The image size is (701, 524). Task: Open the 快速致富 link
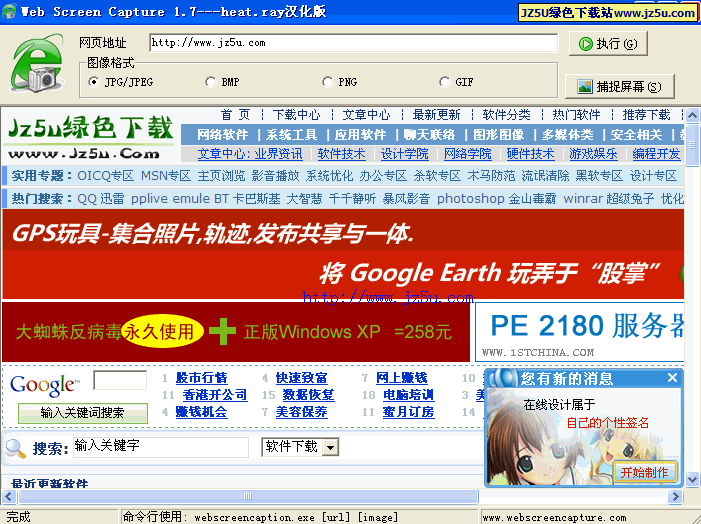(301, 378)
